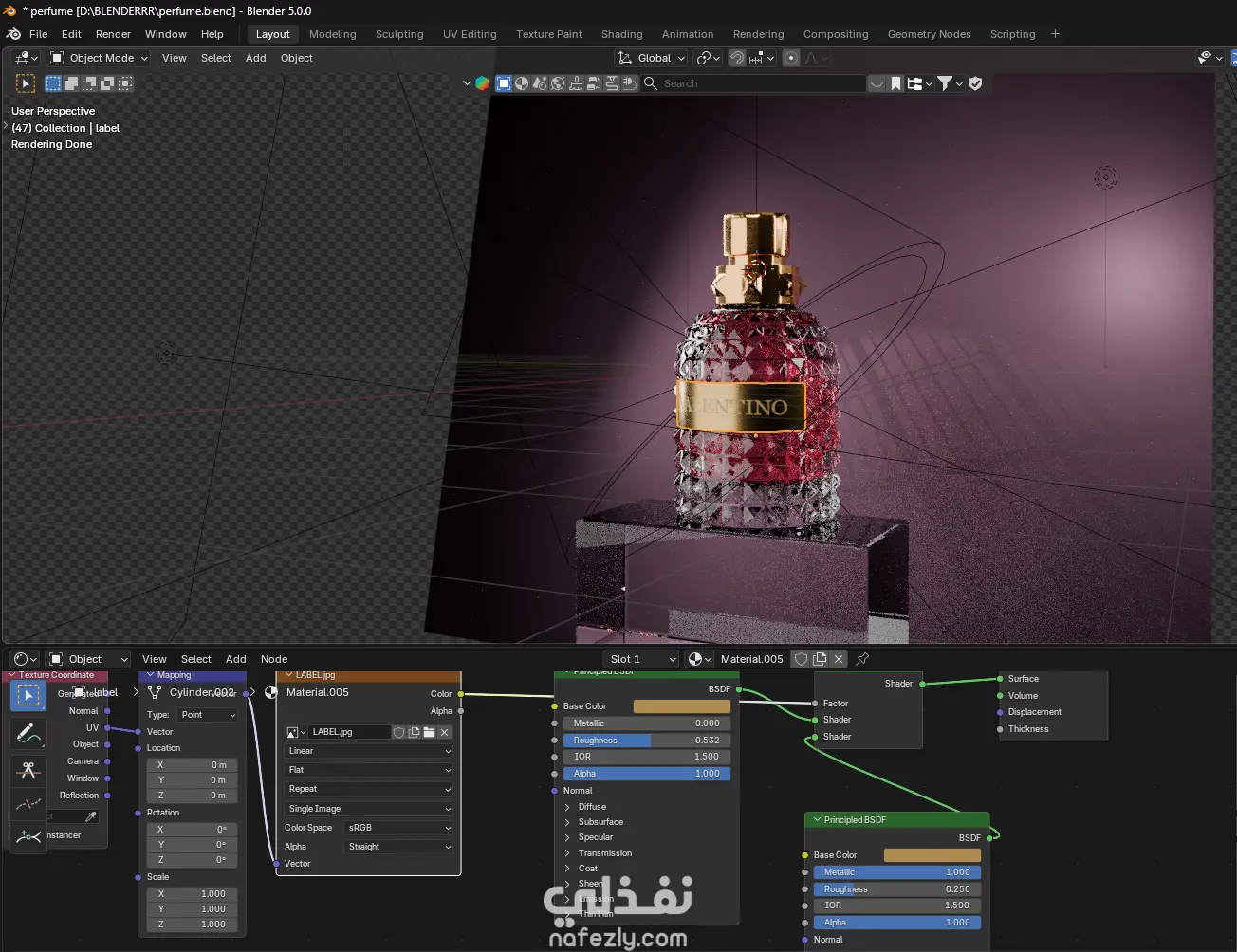
Task: Select the Subtract Selection mode icon
Action: [x=89, y=83]
